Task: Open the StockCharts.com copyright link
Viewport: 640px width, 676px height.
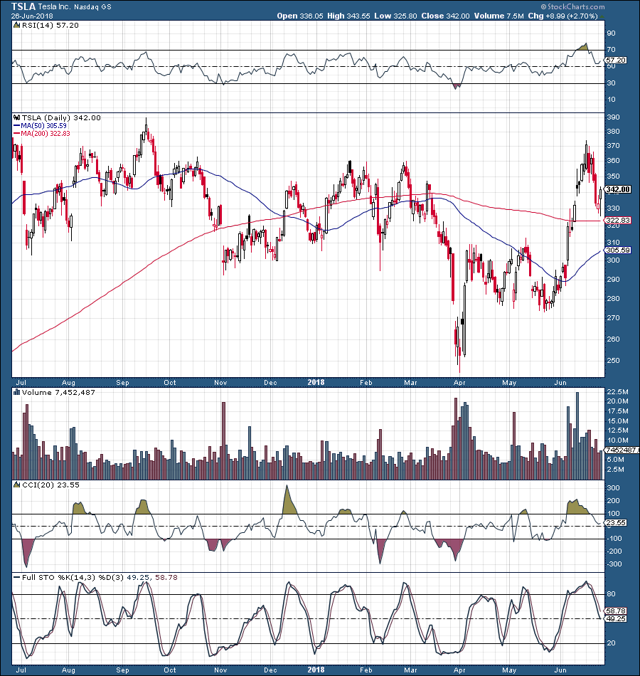Action: pyautogui.click(x=573, y=6)
